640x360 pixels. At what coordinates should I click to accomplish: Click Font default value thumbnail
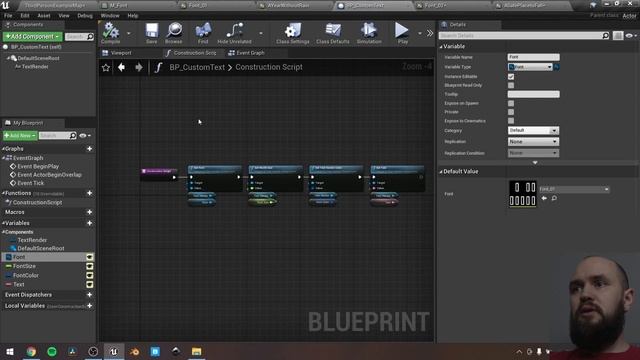(x=522, y=193)
